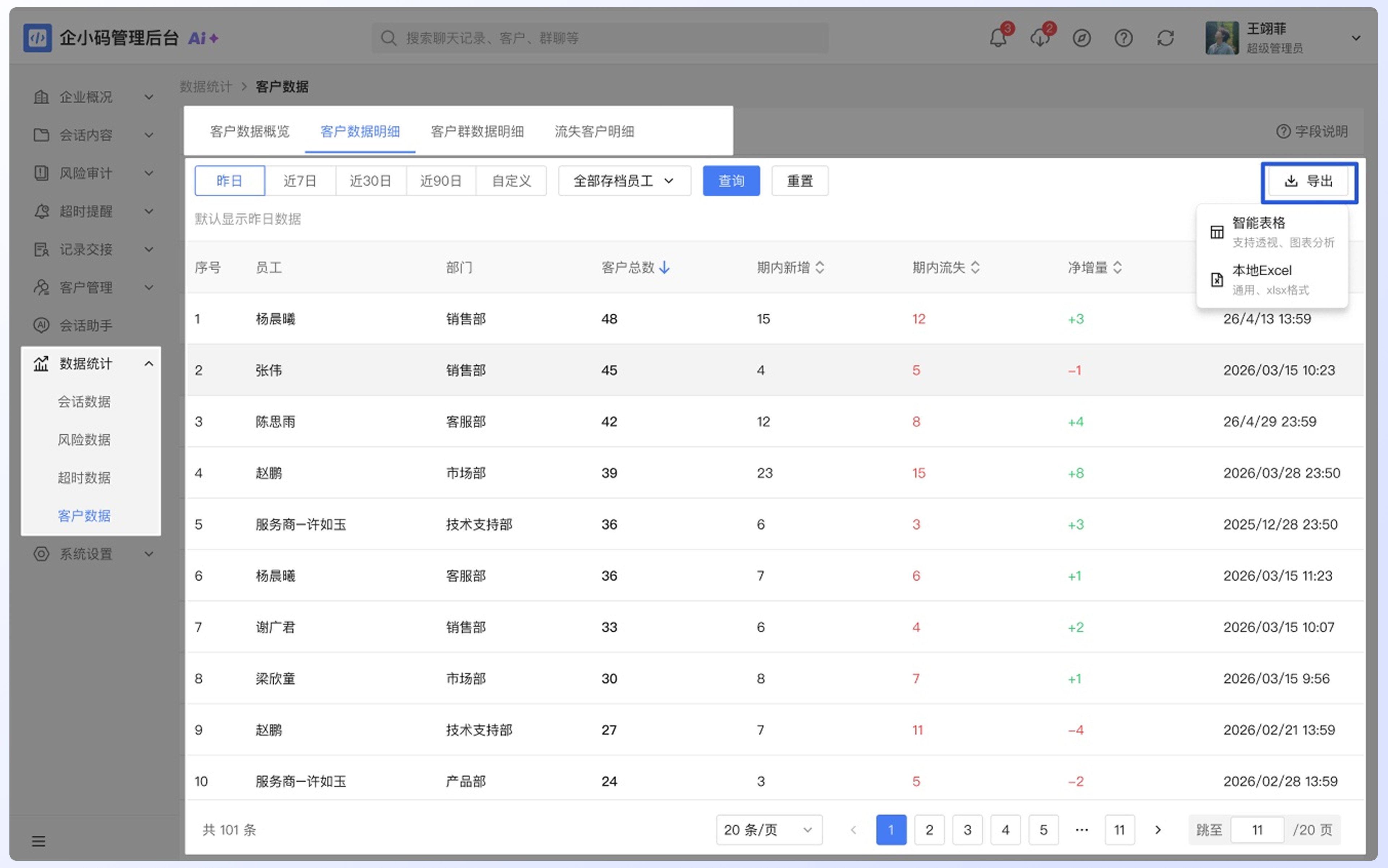Viewport: 1388px width, 868px height.
Task: Click employee name 陈思雨
Action: tap(276, 421)
